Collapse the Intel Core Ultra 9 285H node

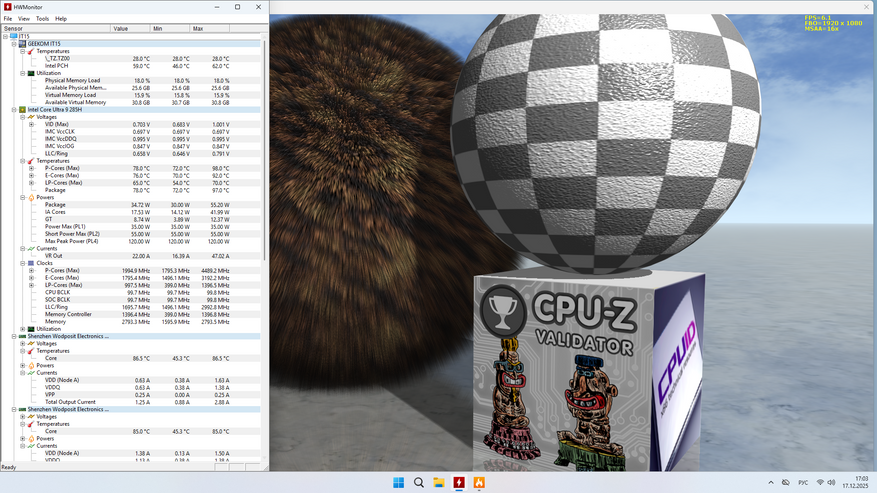pos(14,110)
